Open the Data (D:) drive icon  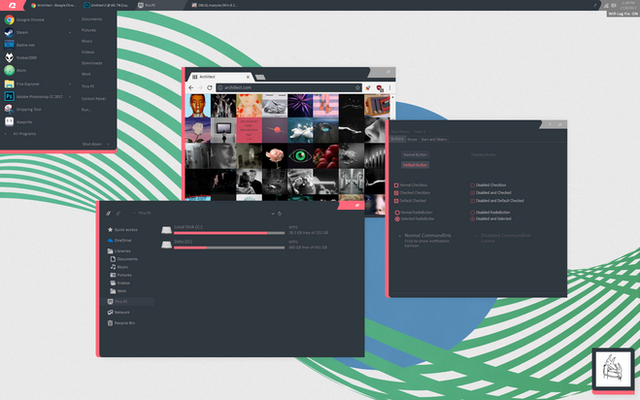(x=167, y=244)
